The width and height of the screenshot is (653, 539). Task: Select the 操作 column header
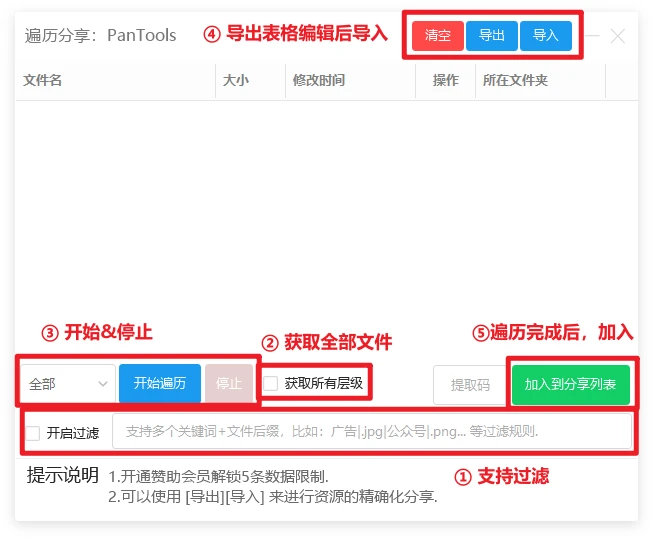tap(445, 80)
